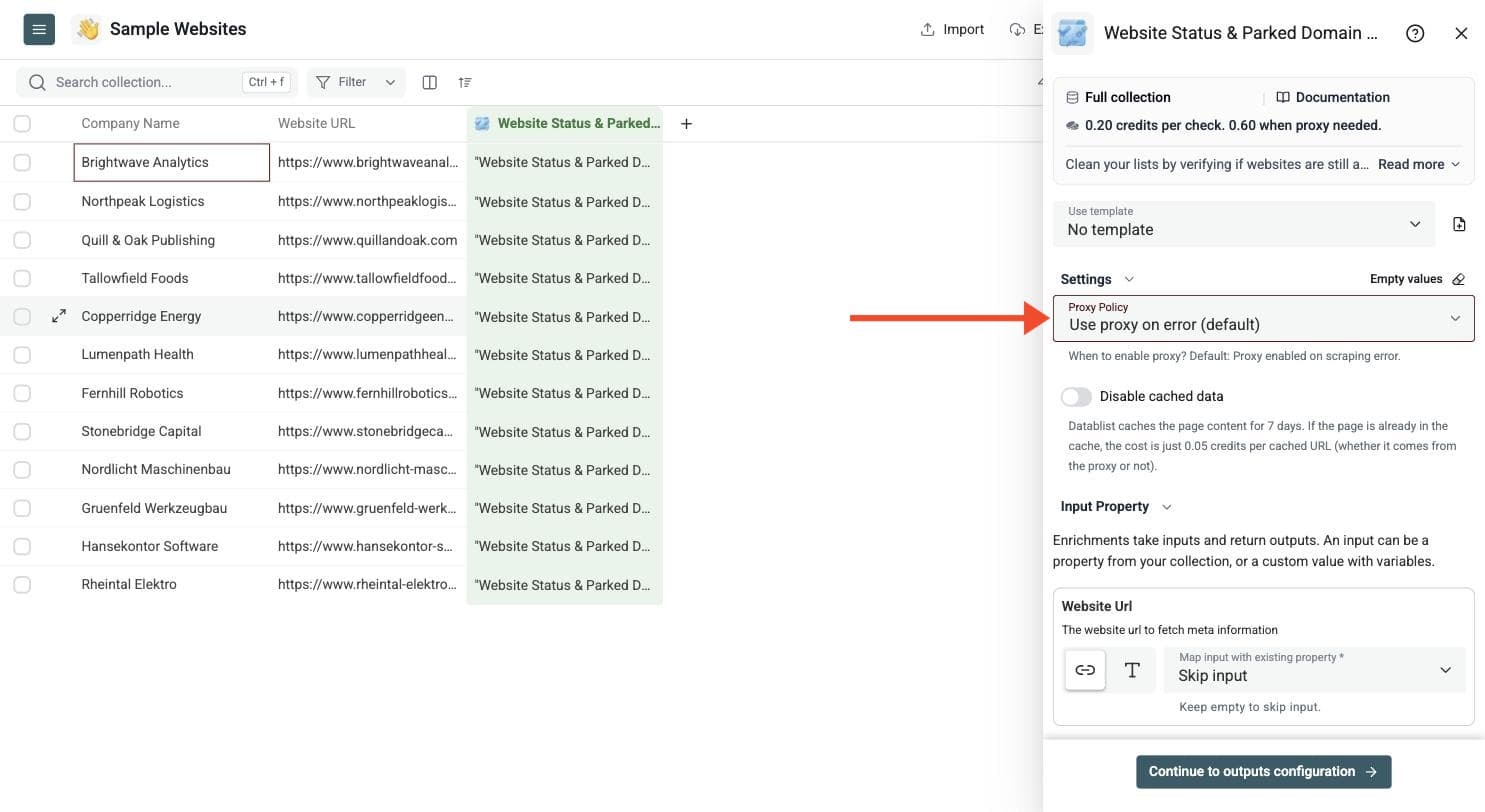Open the hamburger menu button
The height and width of the screenshot is (812, 1485).
pyautogui.click(x=39, y=29)
